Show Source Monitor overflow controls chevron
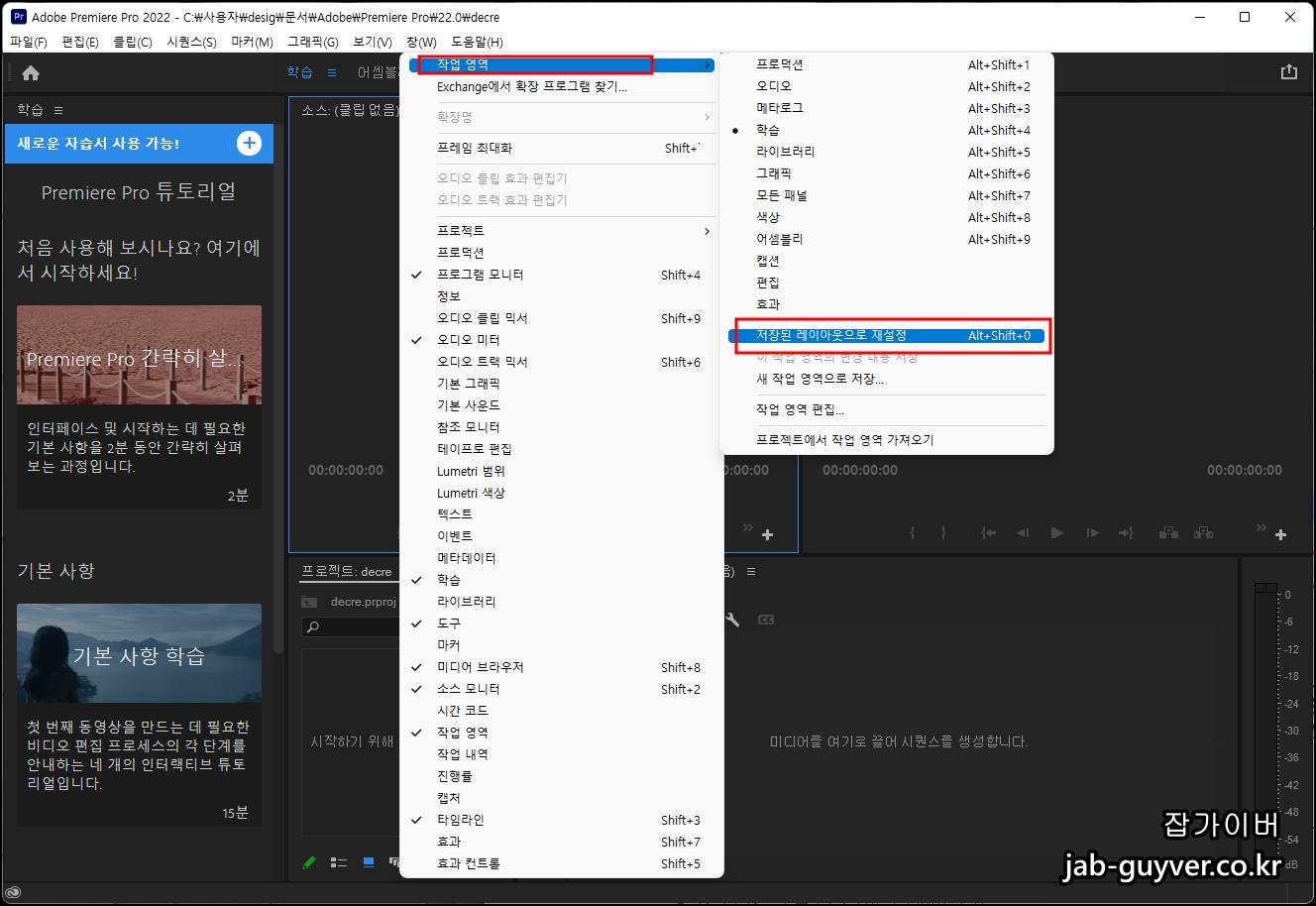Screen dimensions: 1316x906 [x=748, y=528]
